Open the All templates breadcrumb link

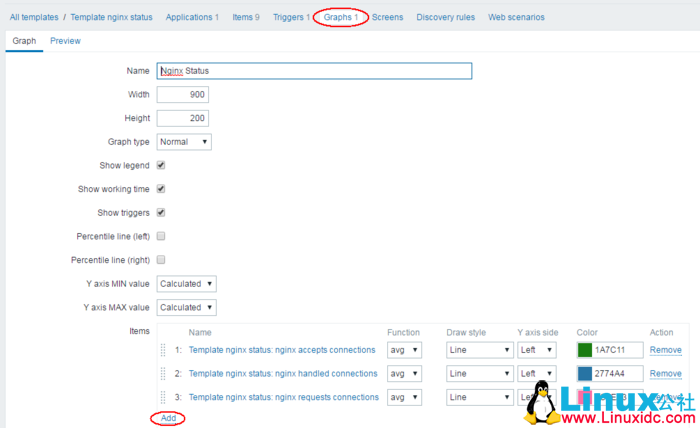pos(34,17)
